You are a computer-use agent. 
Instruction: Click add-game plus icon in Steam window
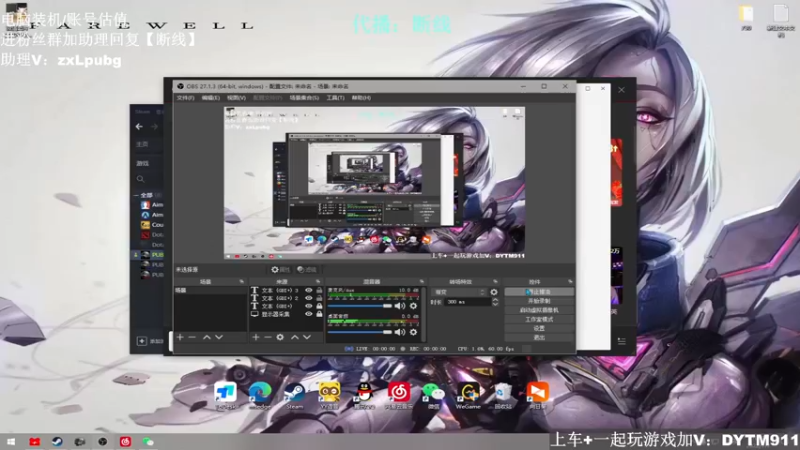pos(142,341)
